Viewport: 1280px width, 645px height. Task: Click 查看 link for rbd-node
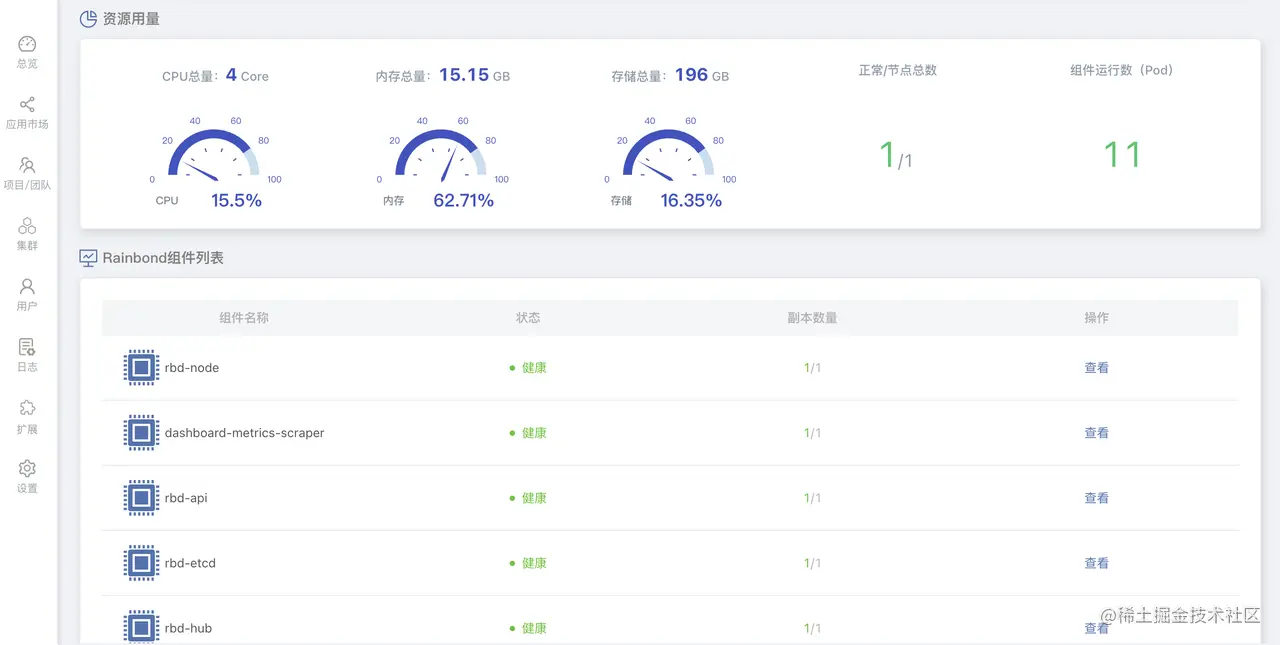[1097, 368]
